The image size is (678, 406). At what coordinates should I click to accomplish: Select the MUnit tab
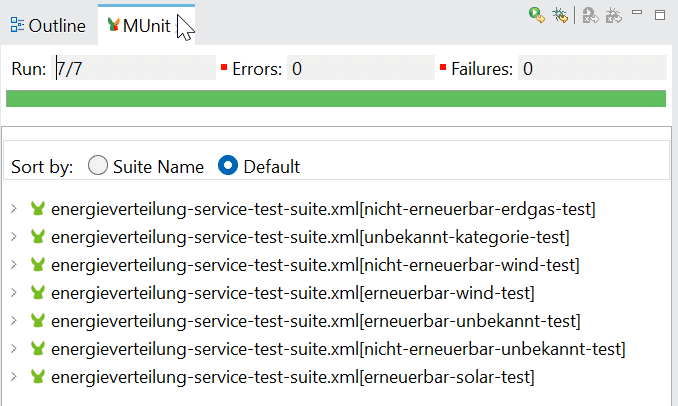click(x=146, y=26)
